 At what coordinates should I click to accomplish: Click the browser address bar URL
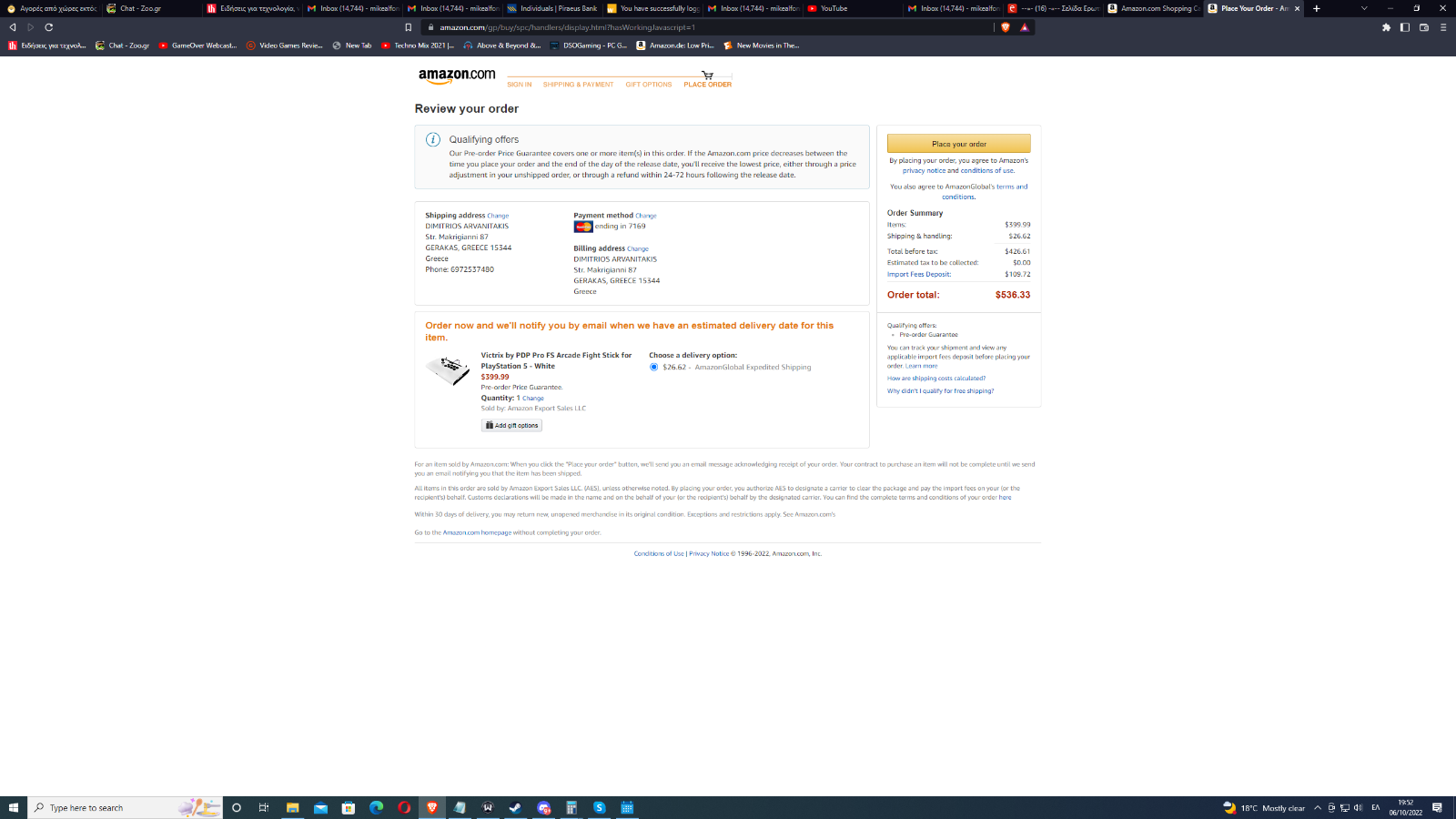[x=567, y=27]
